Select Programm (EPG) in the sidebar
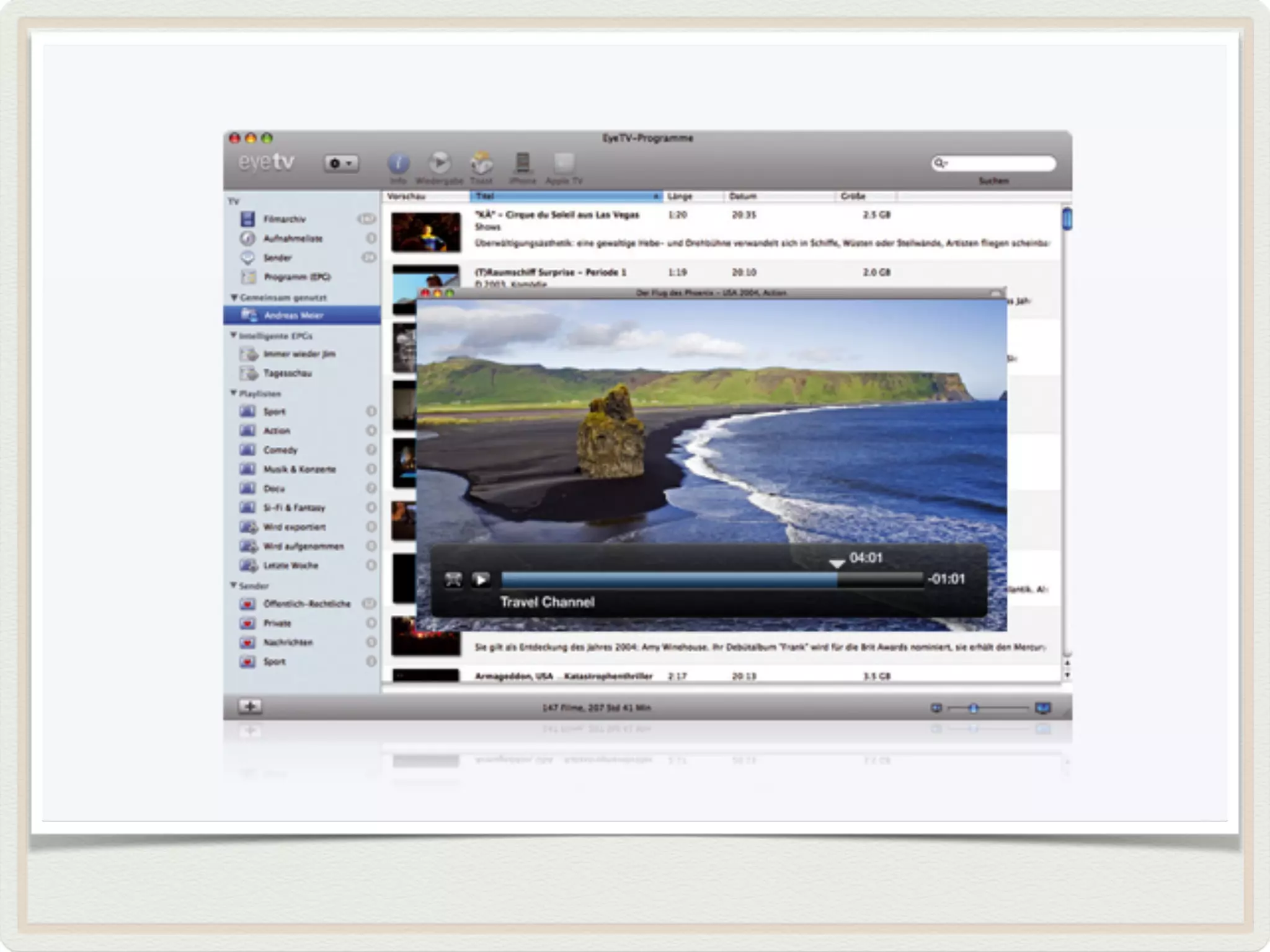This screenshot has height=952, width=1270. [296, 277]
